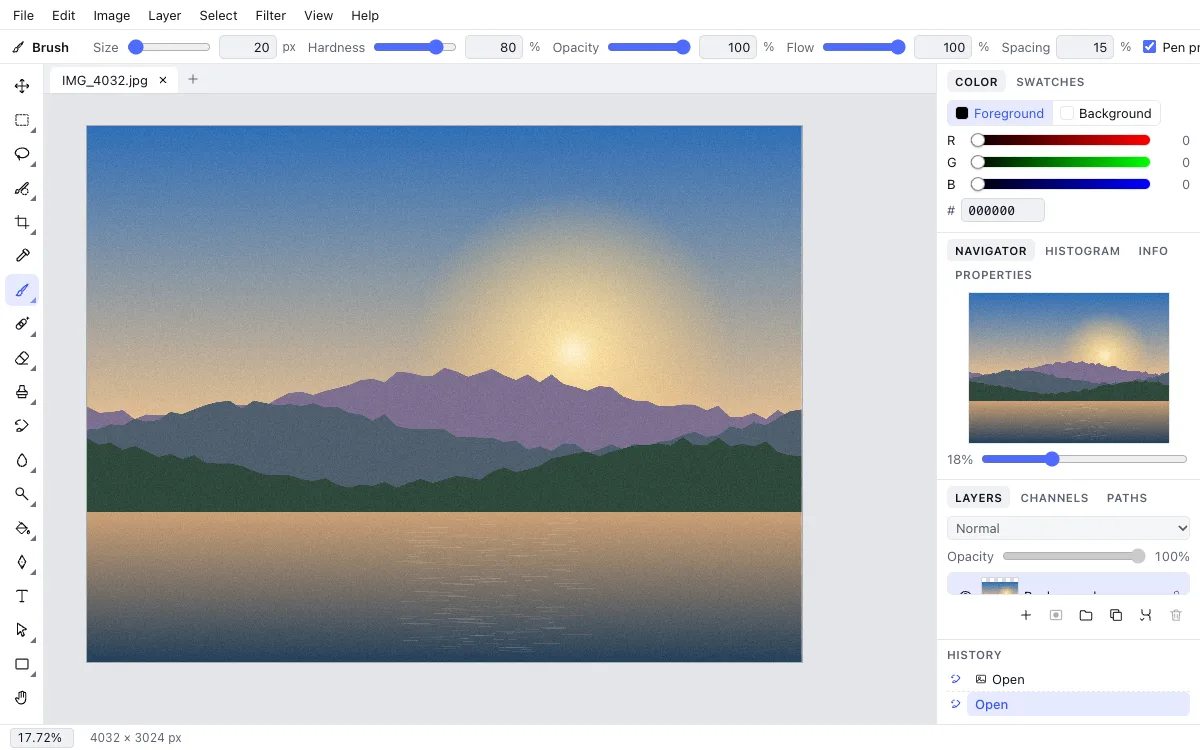Select the Rectangular Marquee tool
Screen dimensions: 1200x750
point(22,120)
